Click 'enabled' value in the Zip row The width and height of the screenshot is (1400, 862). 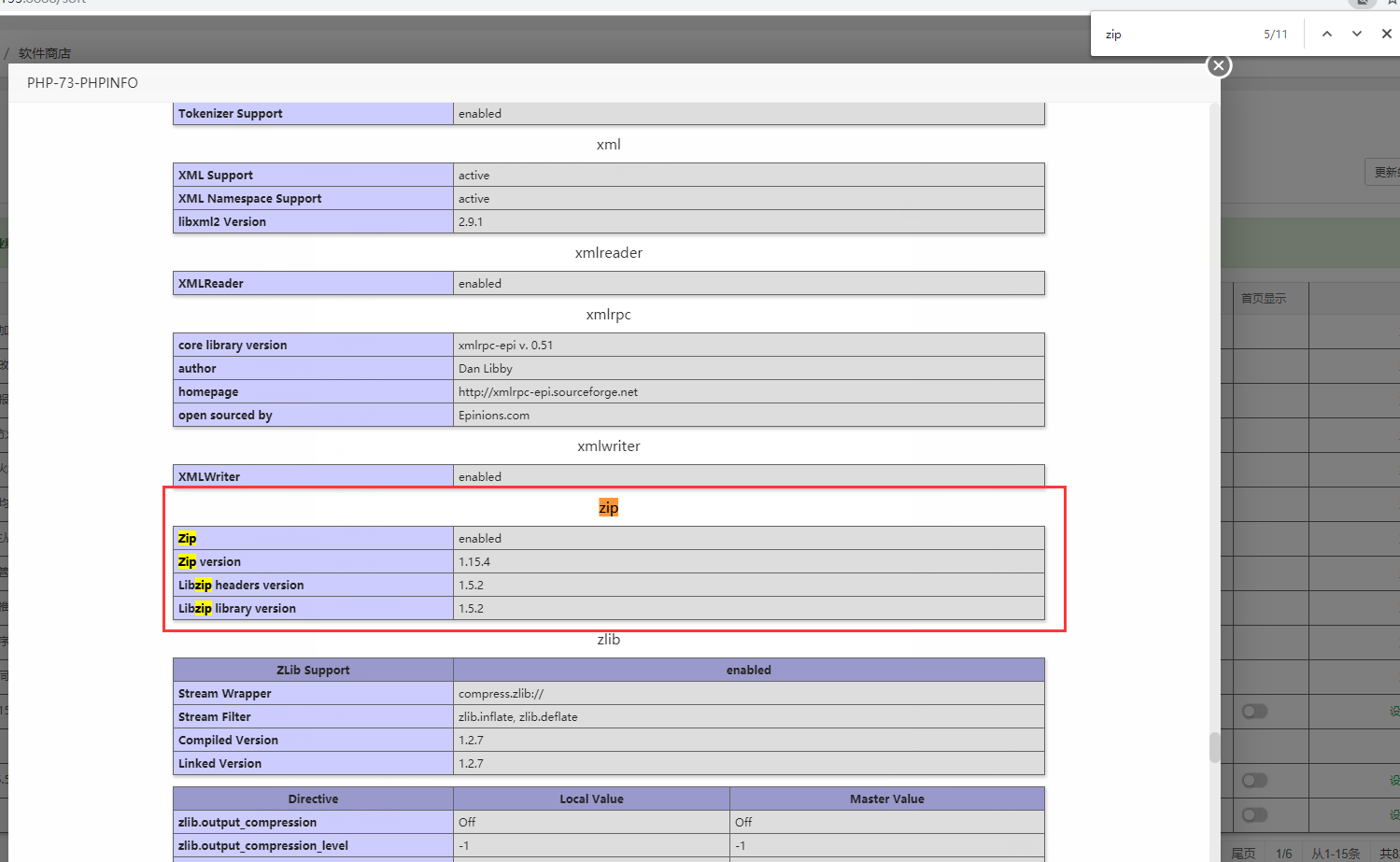click(x=480, y=539)
